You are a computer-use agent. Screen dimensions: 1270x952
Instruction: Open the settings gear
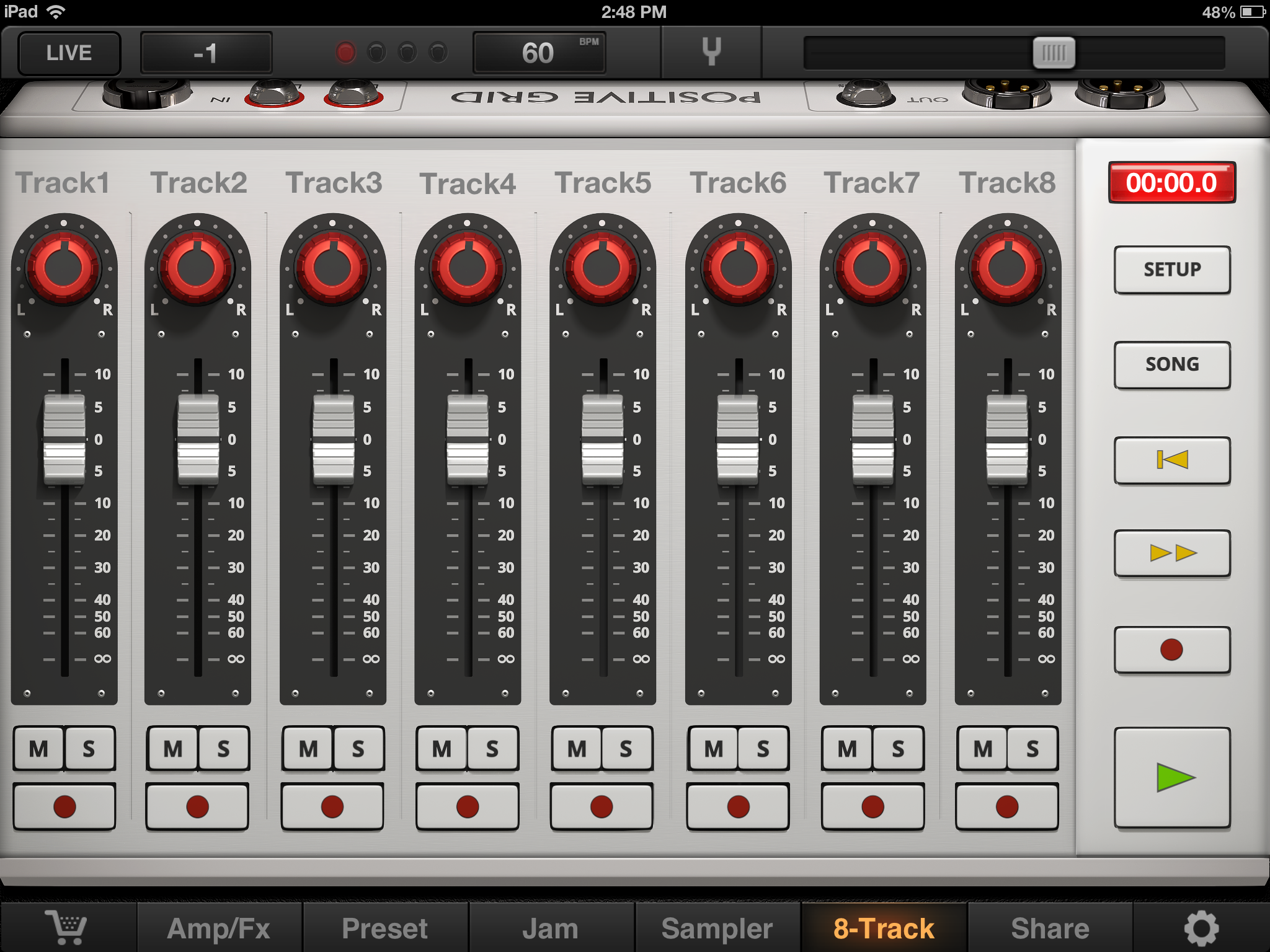[1201, 928]
